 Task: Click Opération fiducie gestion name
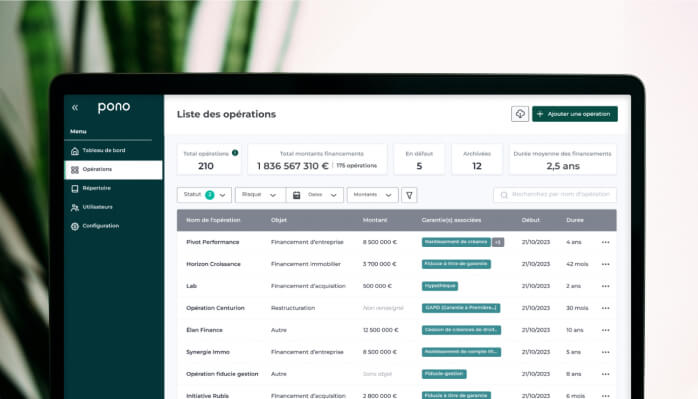click(x=222, y=374)
